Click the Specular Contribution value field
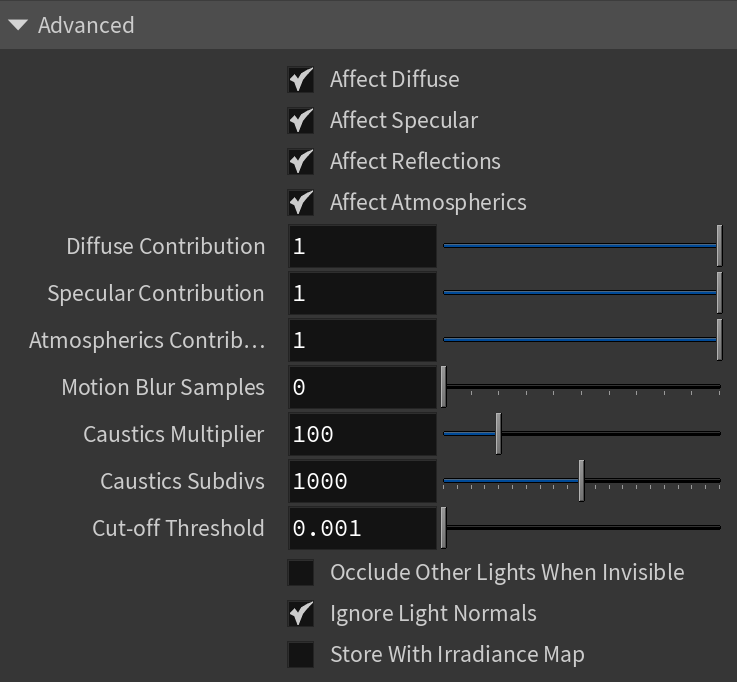 [x=362, y=294]
